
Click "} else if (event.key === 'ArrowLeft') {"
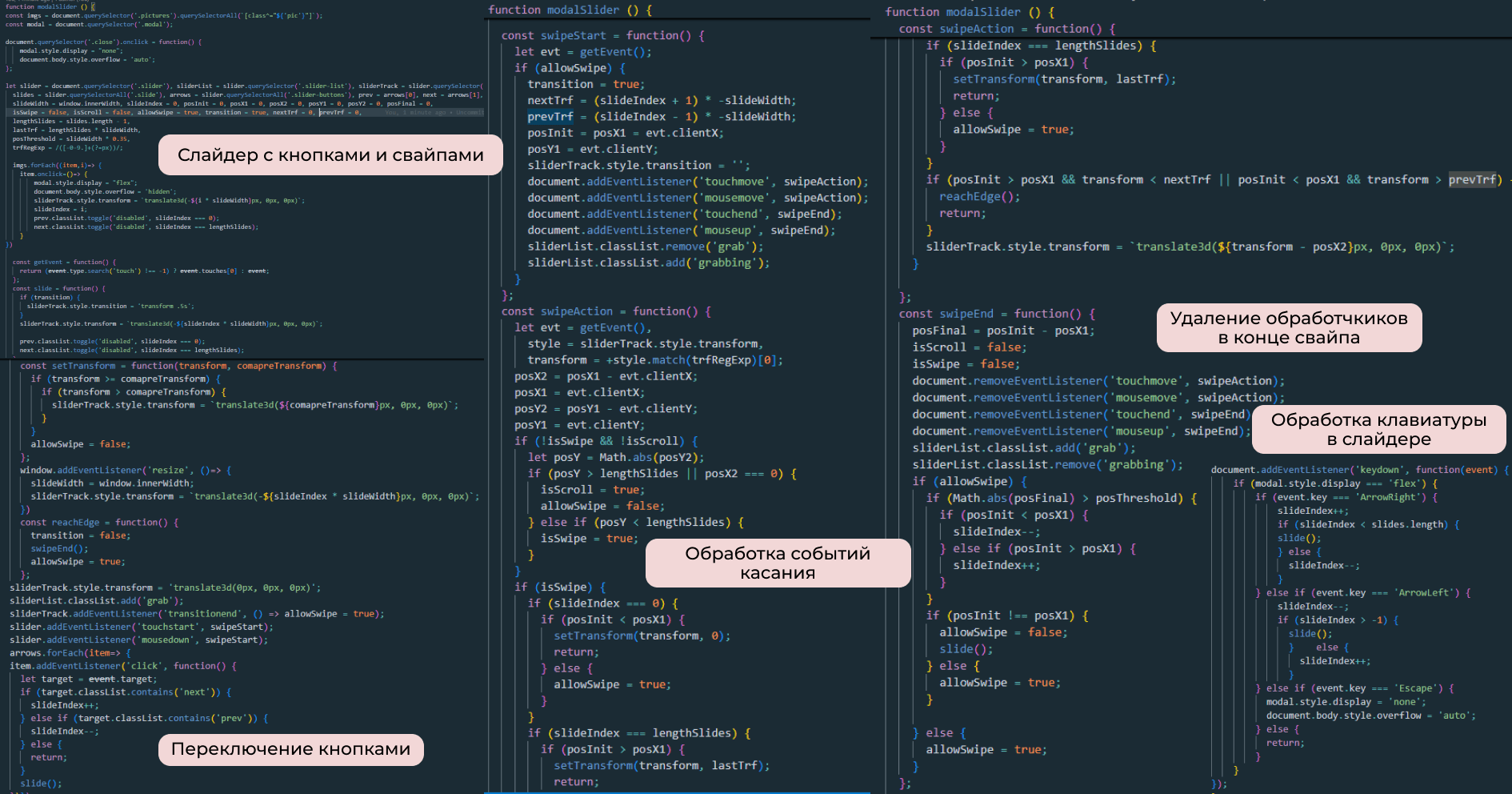[1363, 593]
